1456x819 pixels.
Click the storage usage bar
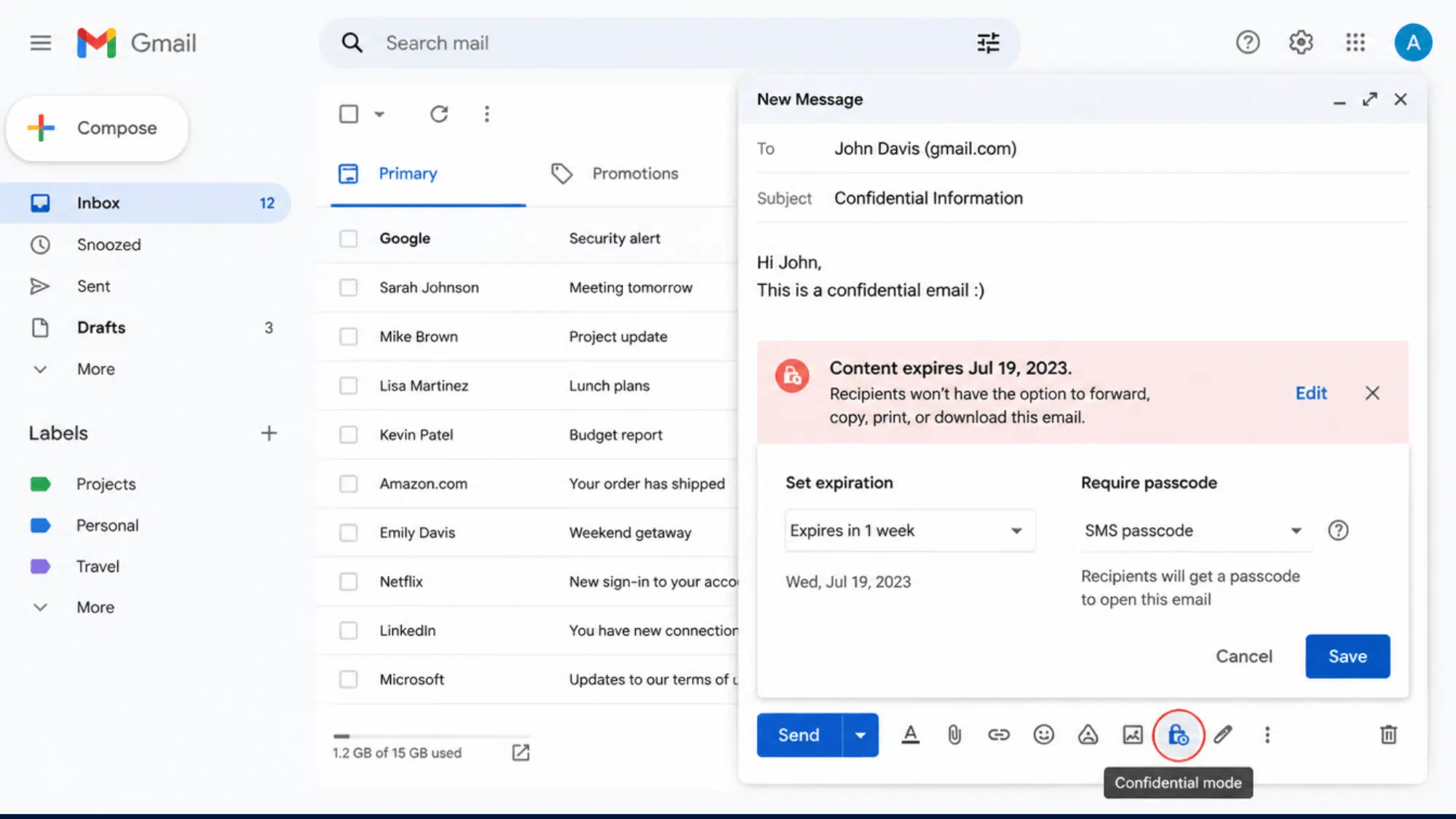coord(432,736)
